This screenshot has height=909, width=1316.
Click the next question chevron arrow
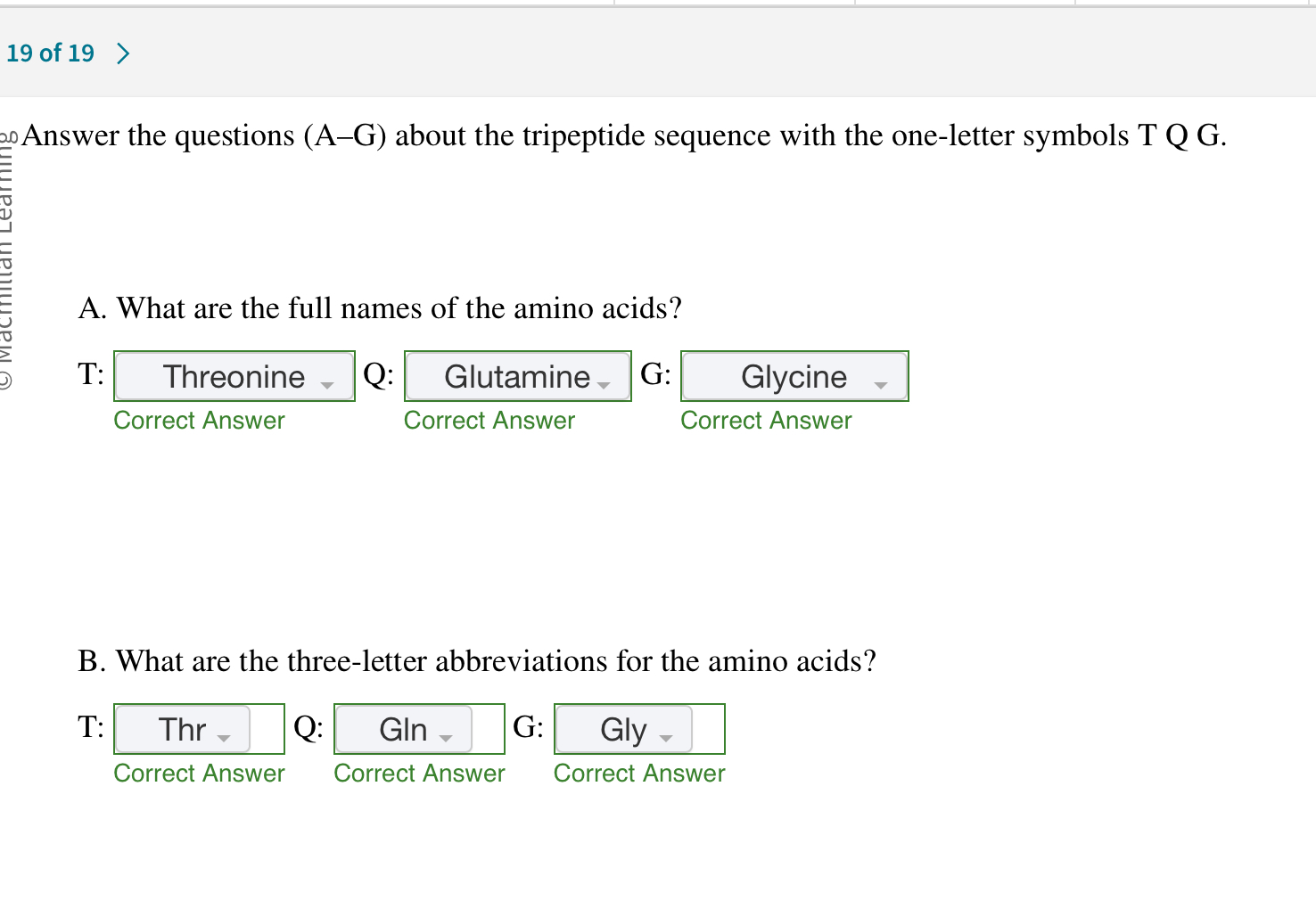(x=122, y=53)
